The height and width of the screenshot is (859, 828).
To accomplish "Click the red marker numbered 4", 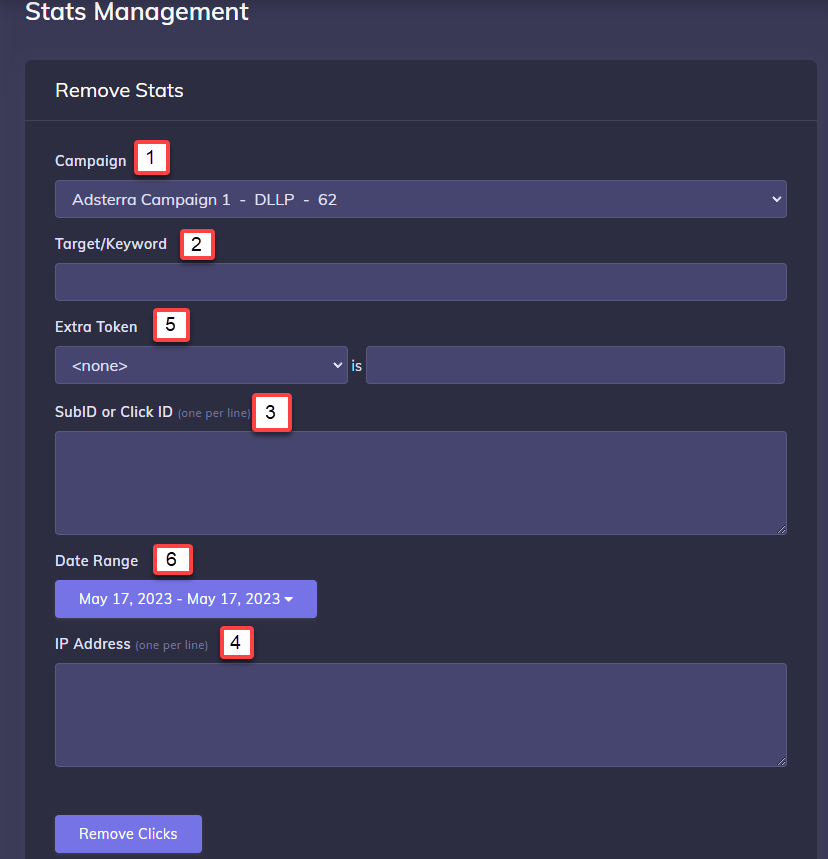I will [x=236, y=643].
